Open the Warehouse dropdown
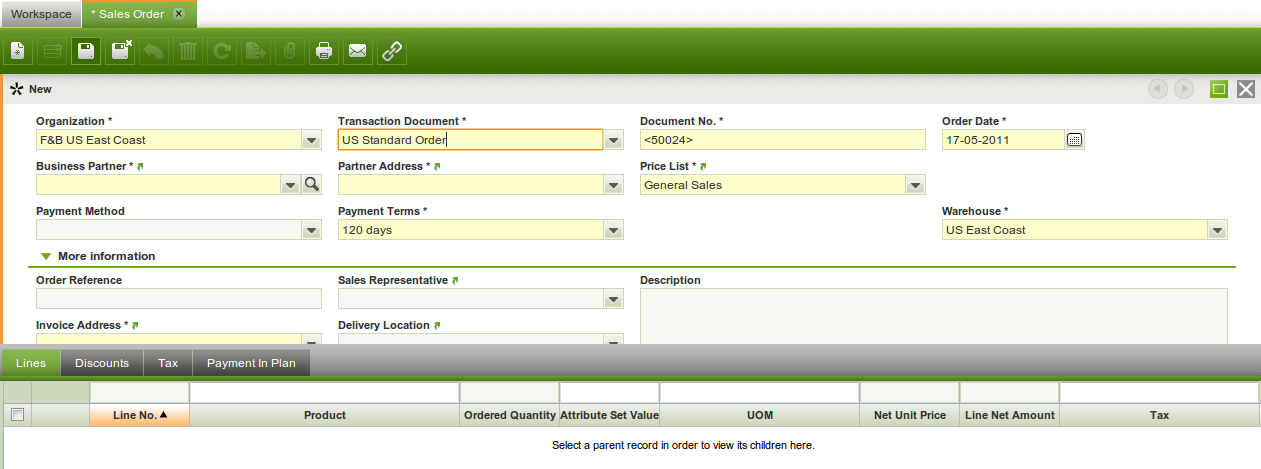This screenshot has height=469, width=1261. pyautogui.click(x=1217, y=230)
